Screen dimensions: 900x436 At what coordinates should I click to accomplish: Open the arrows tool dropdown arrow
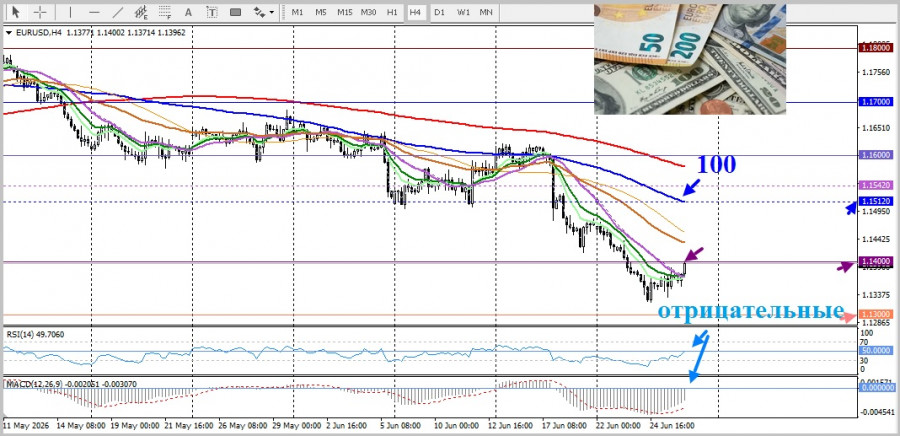(x=271, y=12)
